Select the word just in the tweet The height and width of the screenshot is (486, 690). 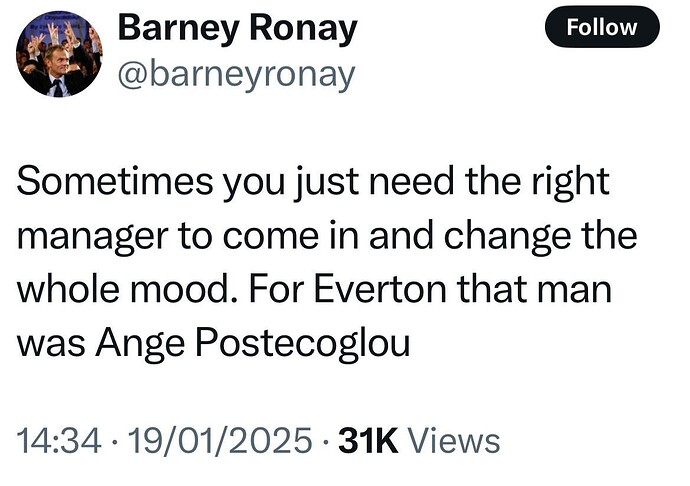[326, 182]
